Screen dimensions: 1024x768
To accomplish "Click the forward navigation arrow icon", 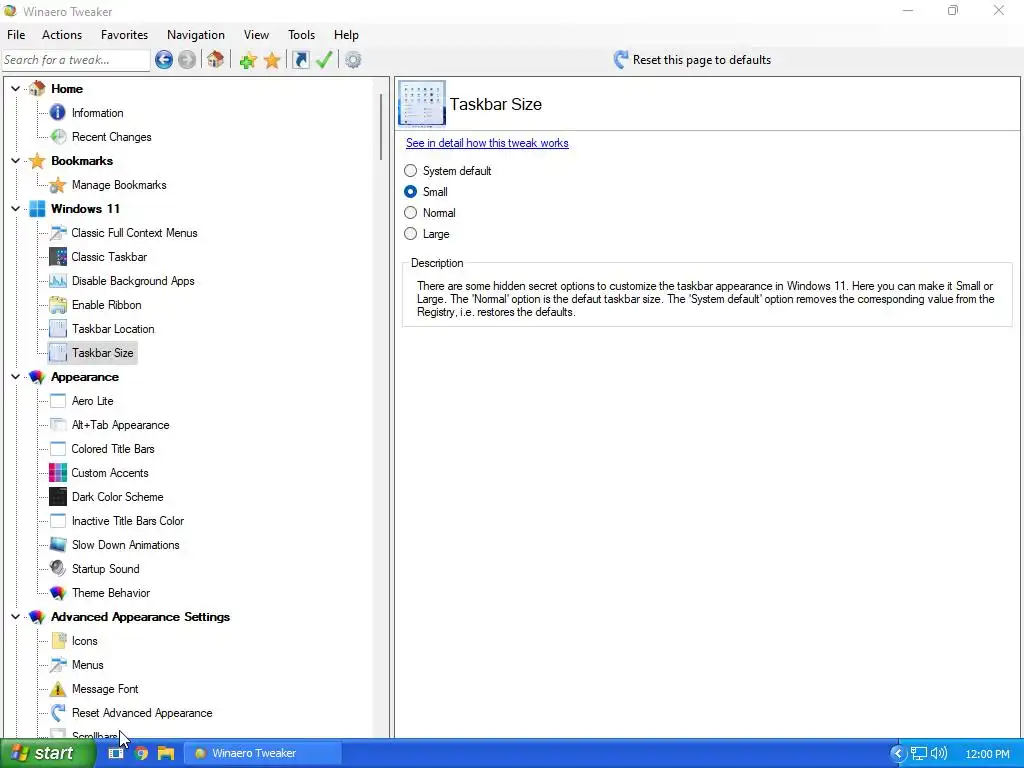I will [187, 60].
